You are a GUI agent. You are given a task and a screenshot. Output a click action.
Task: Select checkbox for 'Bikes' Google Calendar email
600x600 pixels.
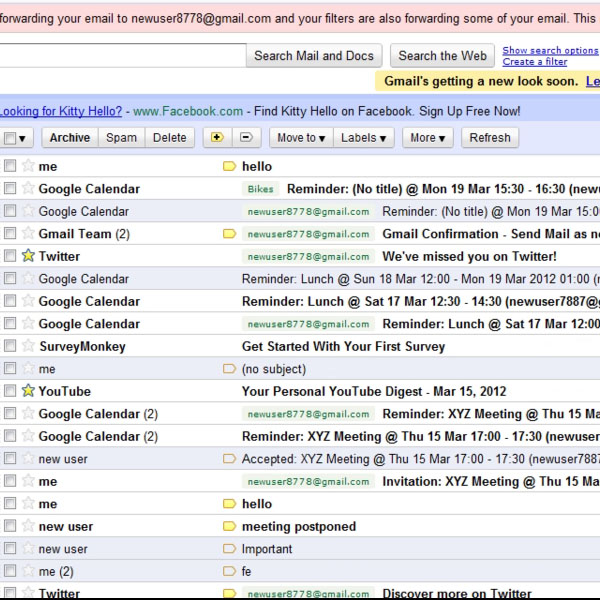click(x=10, y=188)
